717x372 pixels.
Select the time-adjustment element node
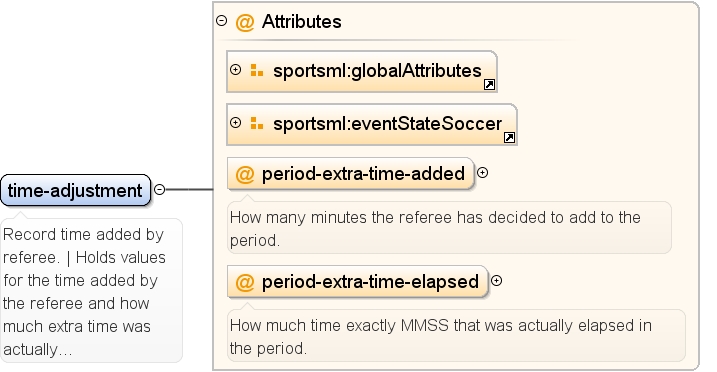75,190
